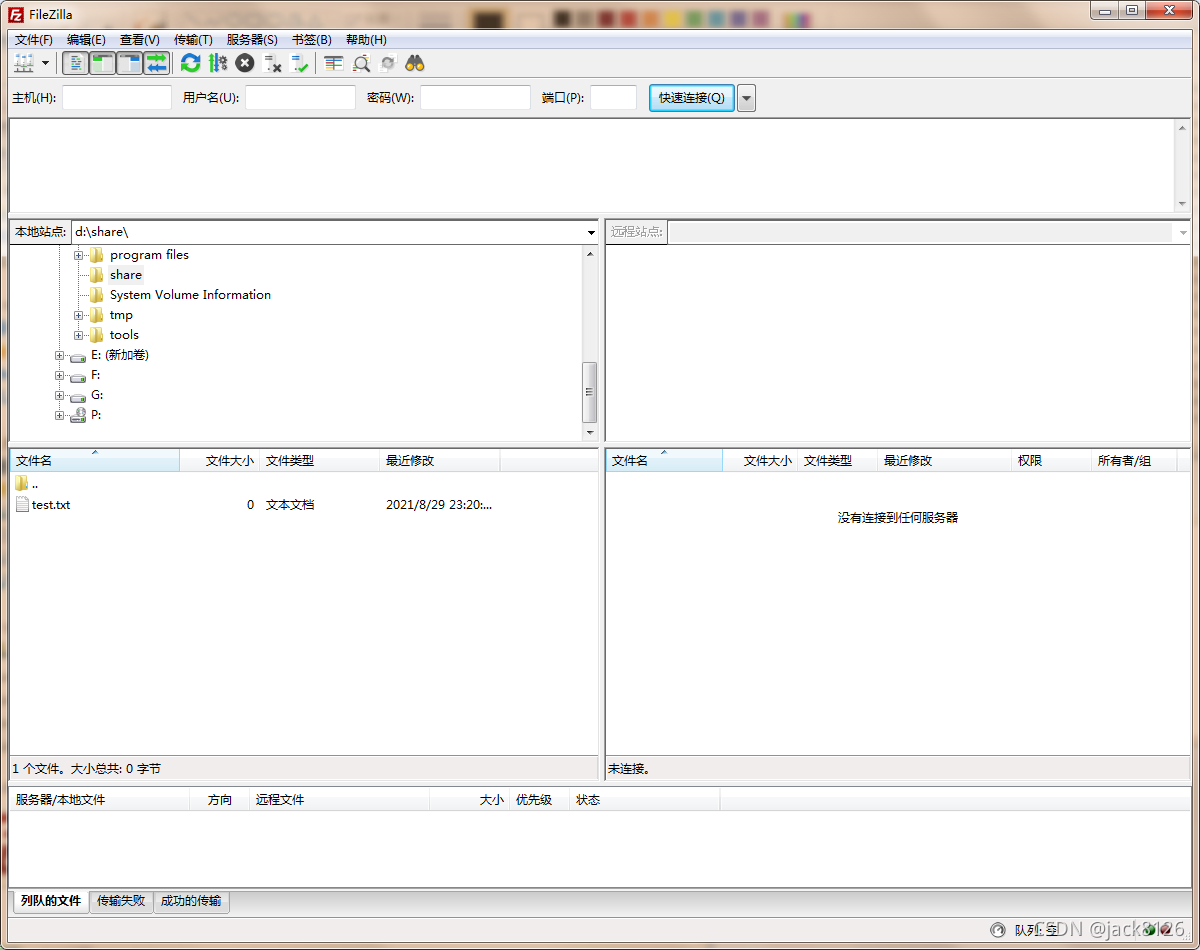Select the share folder in tree
This screenshot has height=950, width=1200.
click(126, 275)
